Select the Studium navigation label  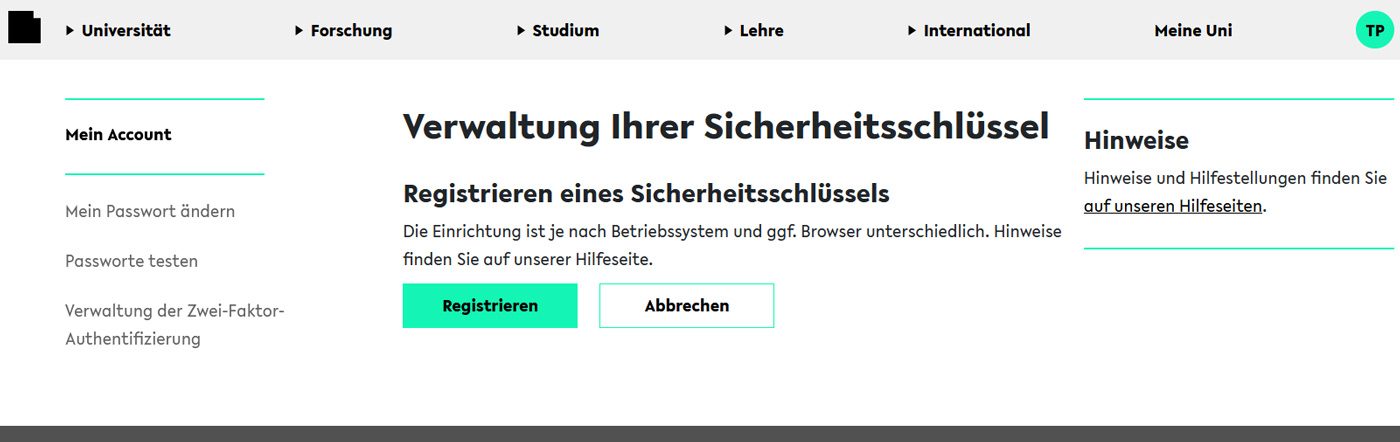pos(566,31)
